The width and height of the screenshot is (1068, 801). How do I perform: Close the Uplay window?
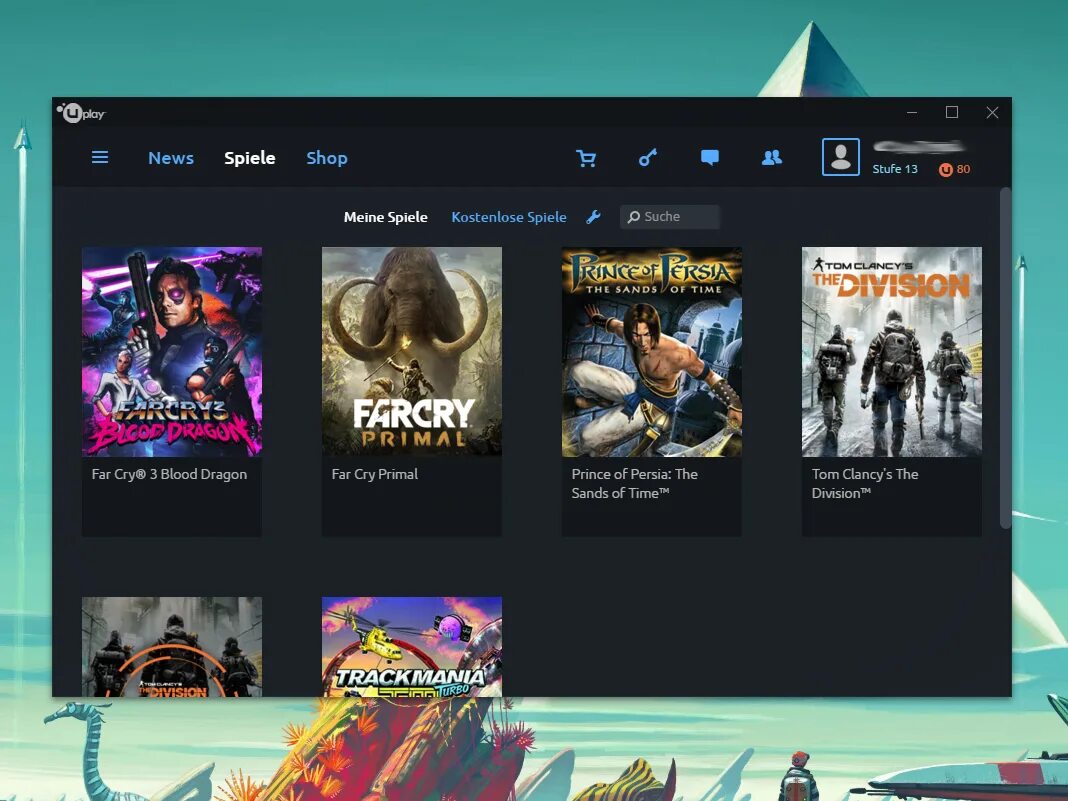992,112
